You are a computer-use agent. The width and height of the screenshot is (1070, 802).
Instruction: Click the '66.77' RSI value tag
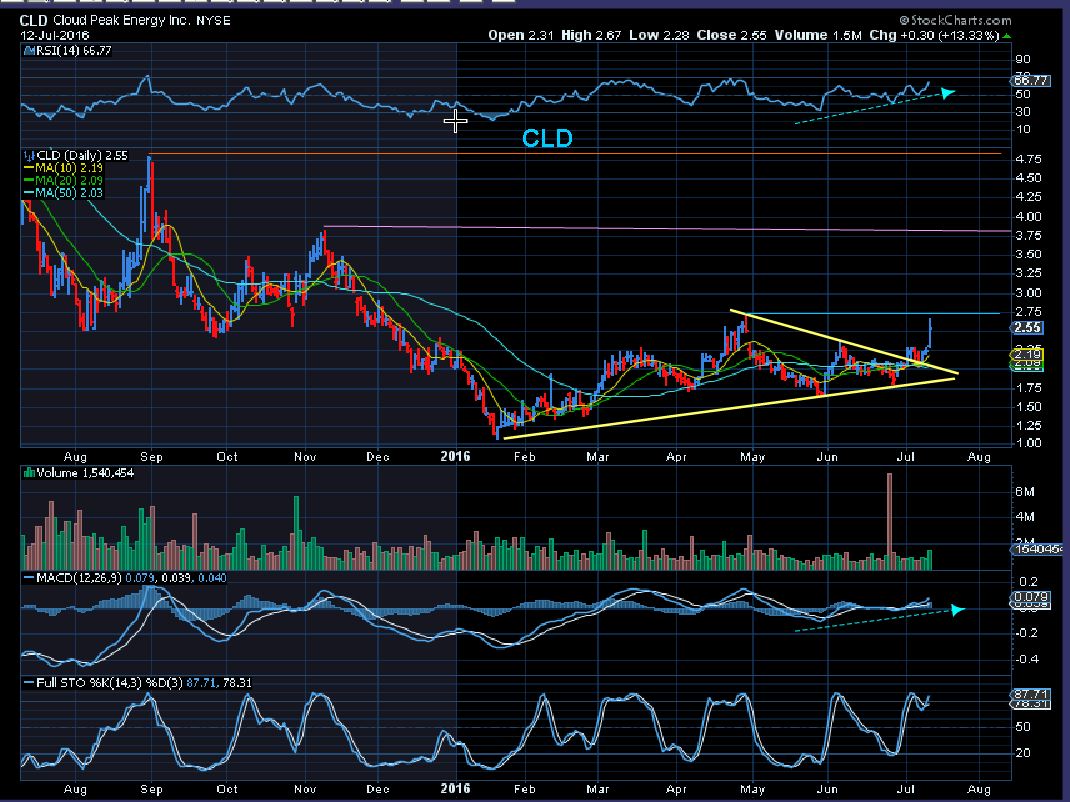1030,81
